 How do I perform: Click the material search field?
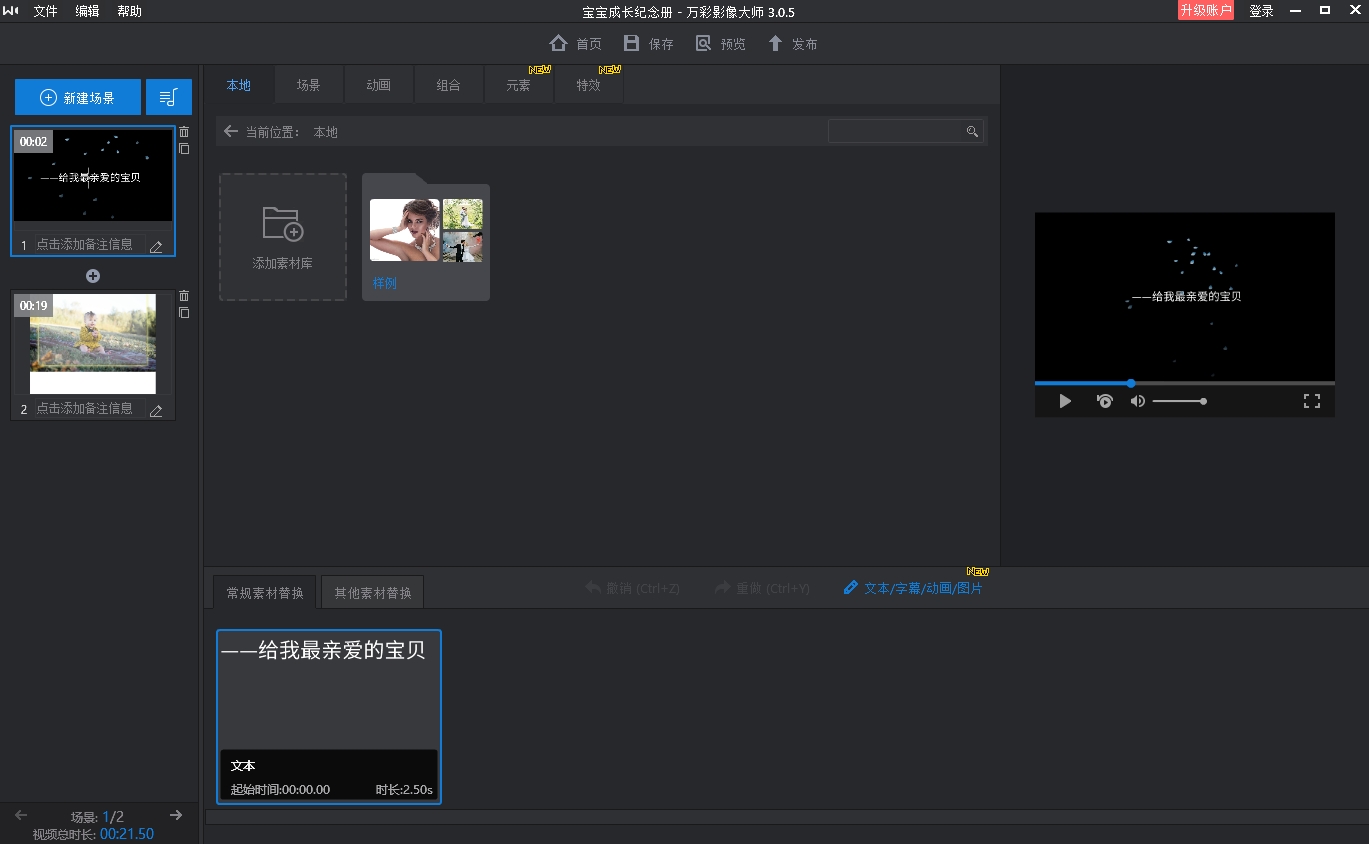pos(906,131)
